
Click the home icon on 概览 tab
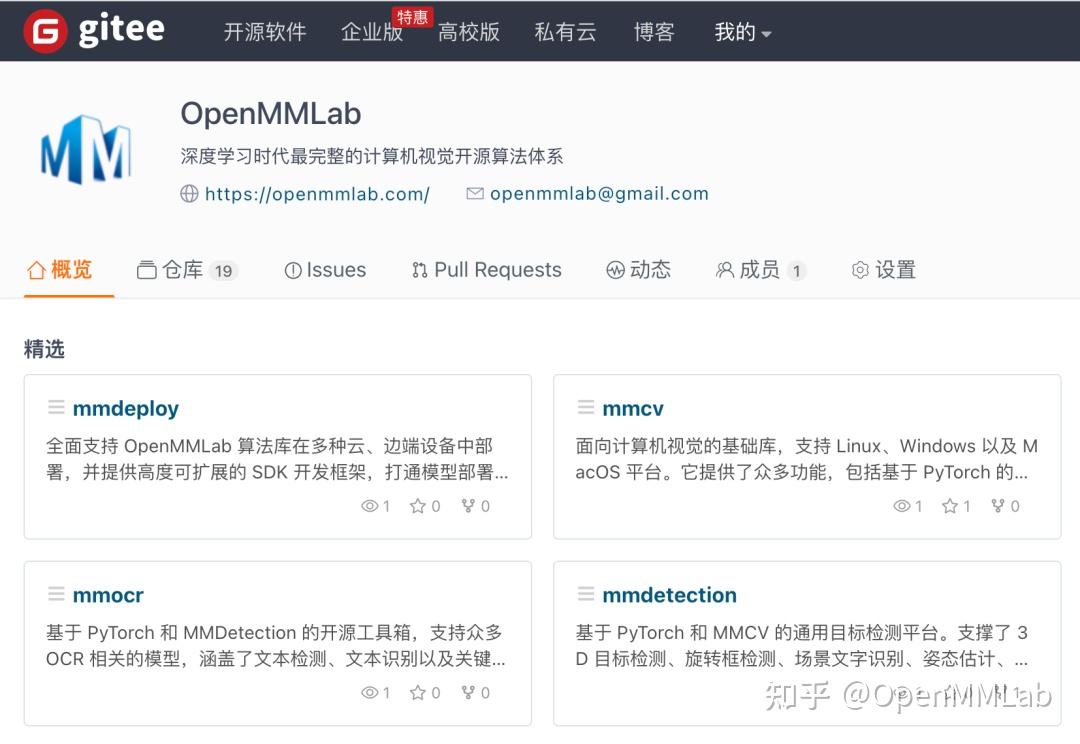36,270
